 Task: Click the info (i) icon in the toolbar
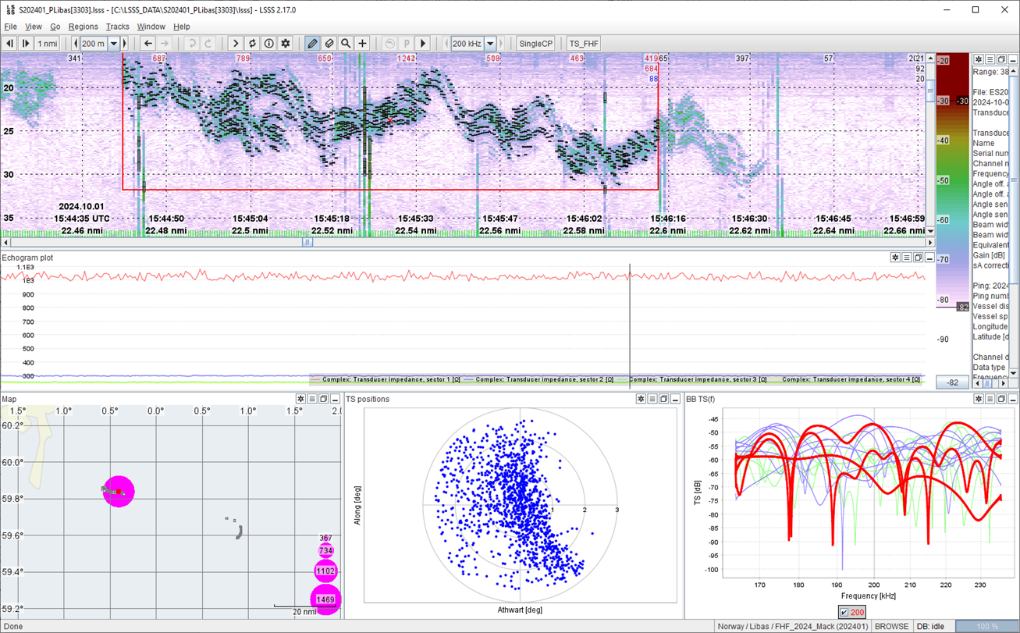click(x=268, y=43)
